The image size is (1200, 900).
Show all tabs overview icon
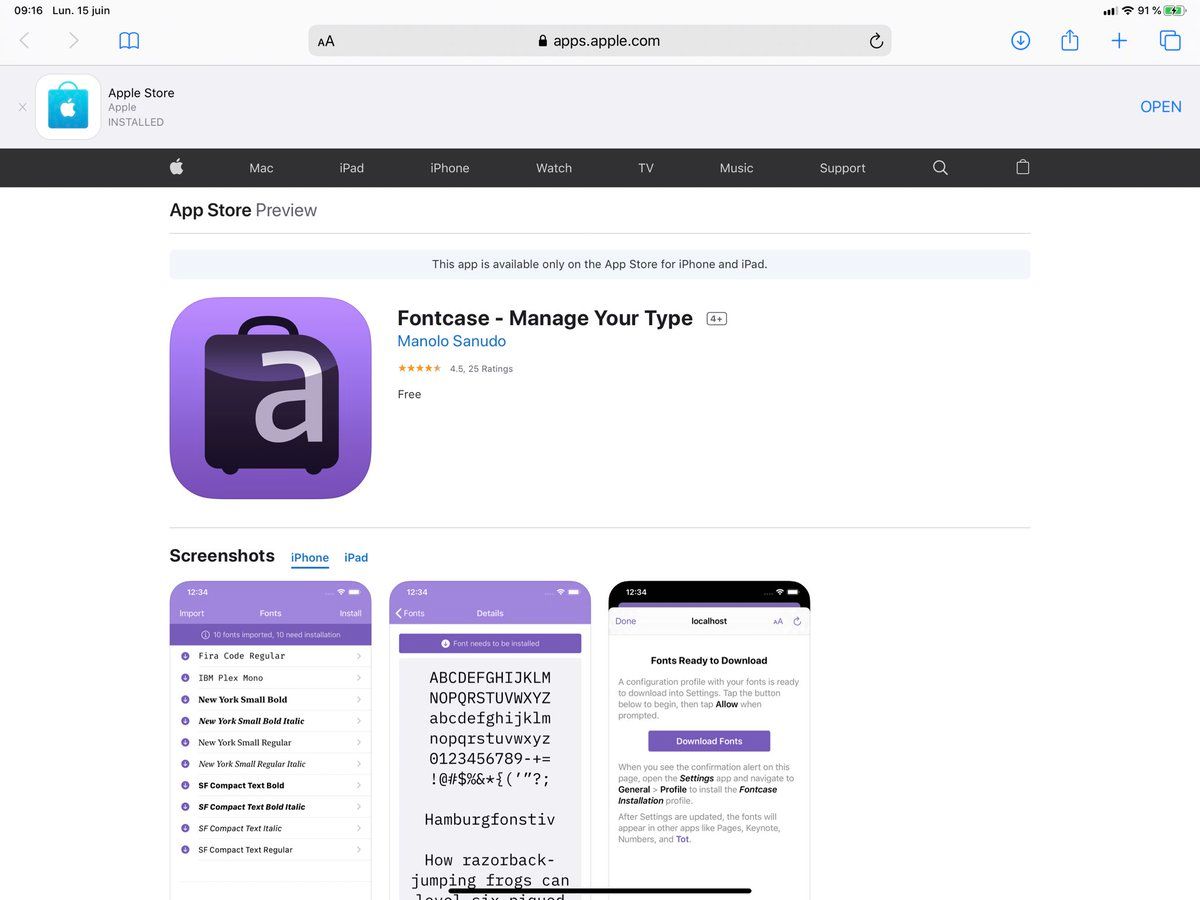point(1169,41)
